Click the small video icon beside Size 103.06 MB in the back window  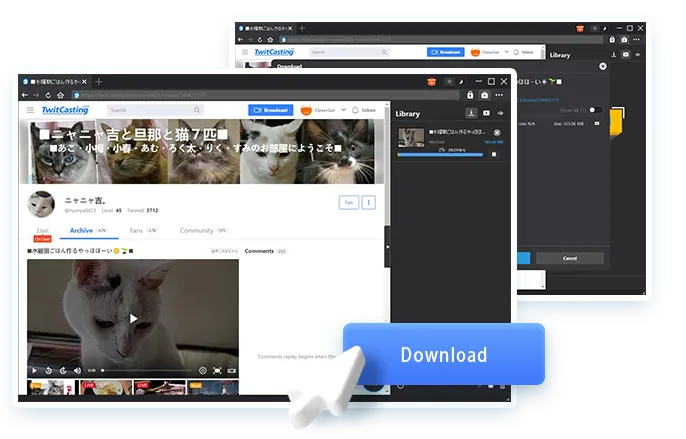point(597,123)
